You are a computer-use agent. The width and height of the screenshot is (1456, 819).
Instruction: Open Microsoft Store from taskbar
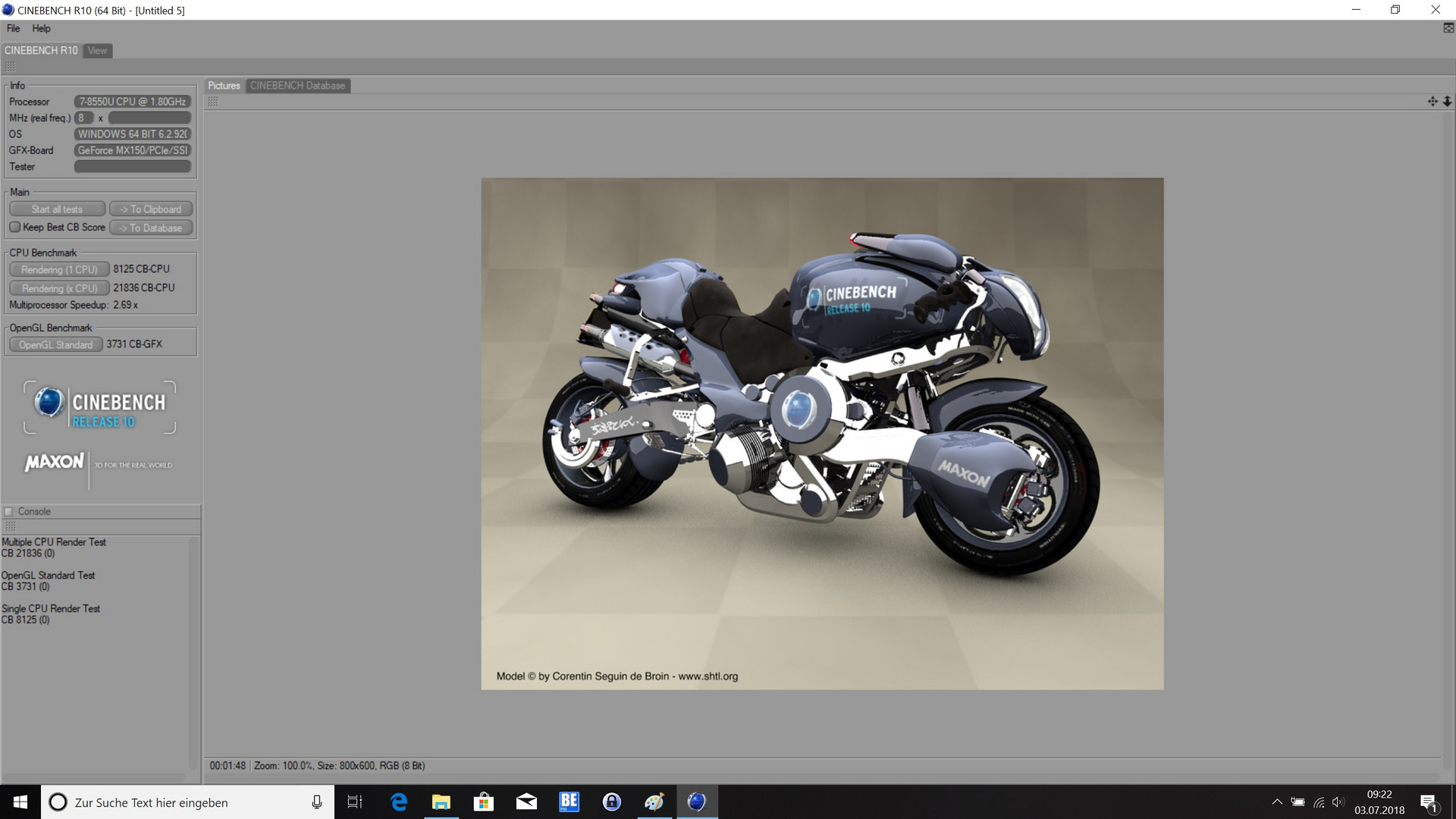tap(483, 802)
